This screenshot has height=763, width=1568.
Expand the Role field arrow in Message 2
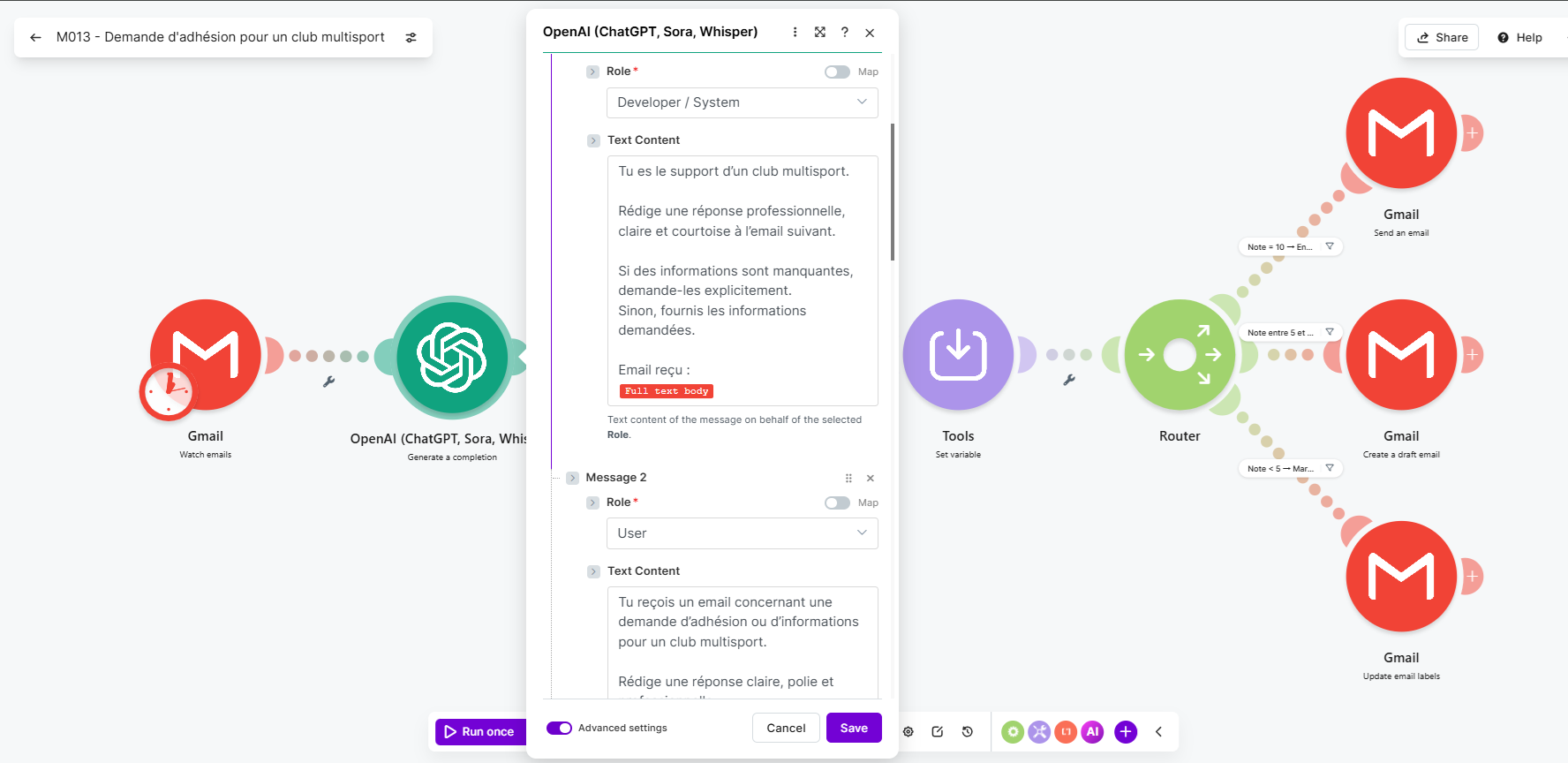click(592, 502)
